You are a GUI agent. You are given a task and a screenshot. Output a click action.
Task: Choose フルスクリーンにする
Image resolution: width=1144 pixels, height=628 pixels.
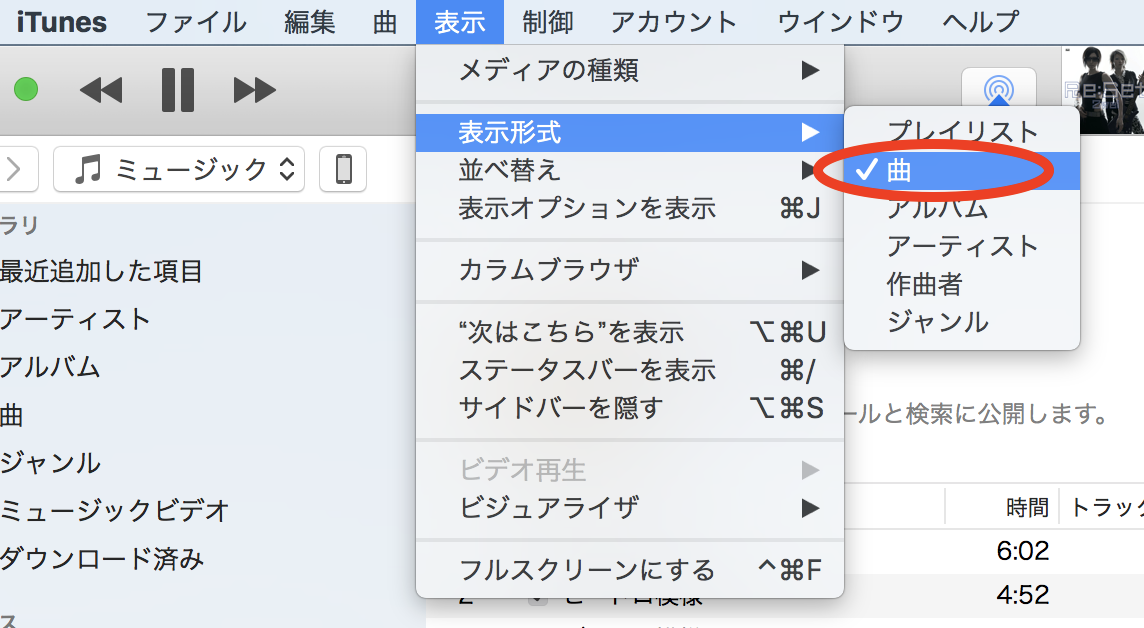[630, 570]
